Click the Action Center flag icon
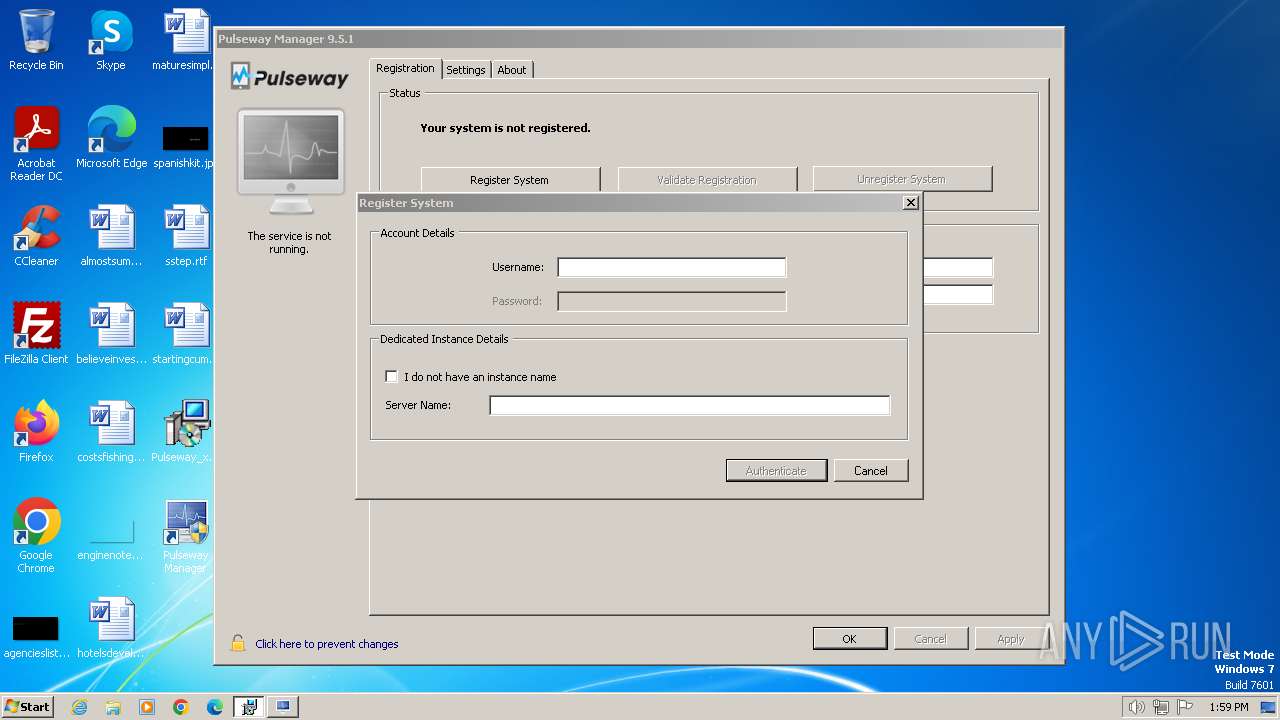 [x=1185, y=707]
